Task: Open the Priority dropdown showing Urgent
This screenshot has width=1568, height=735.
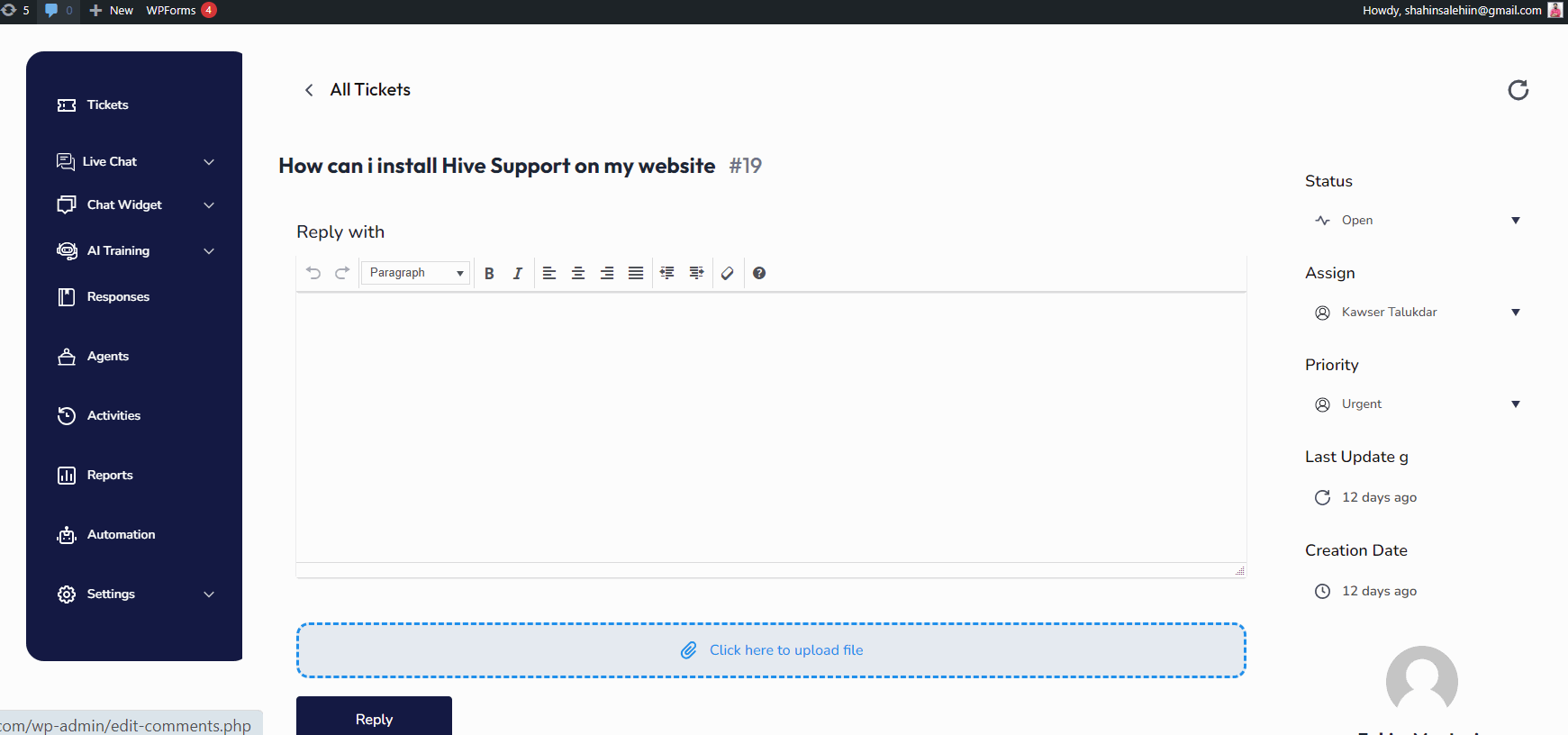Action: tap(1418, 404)
